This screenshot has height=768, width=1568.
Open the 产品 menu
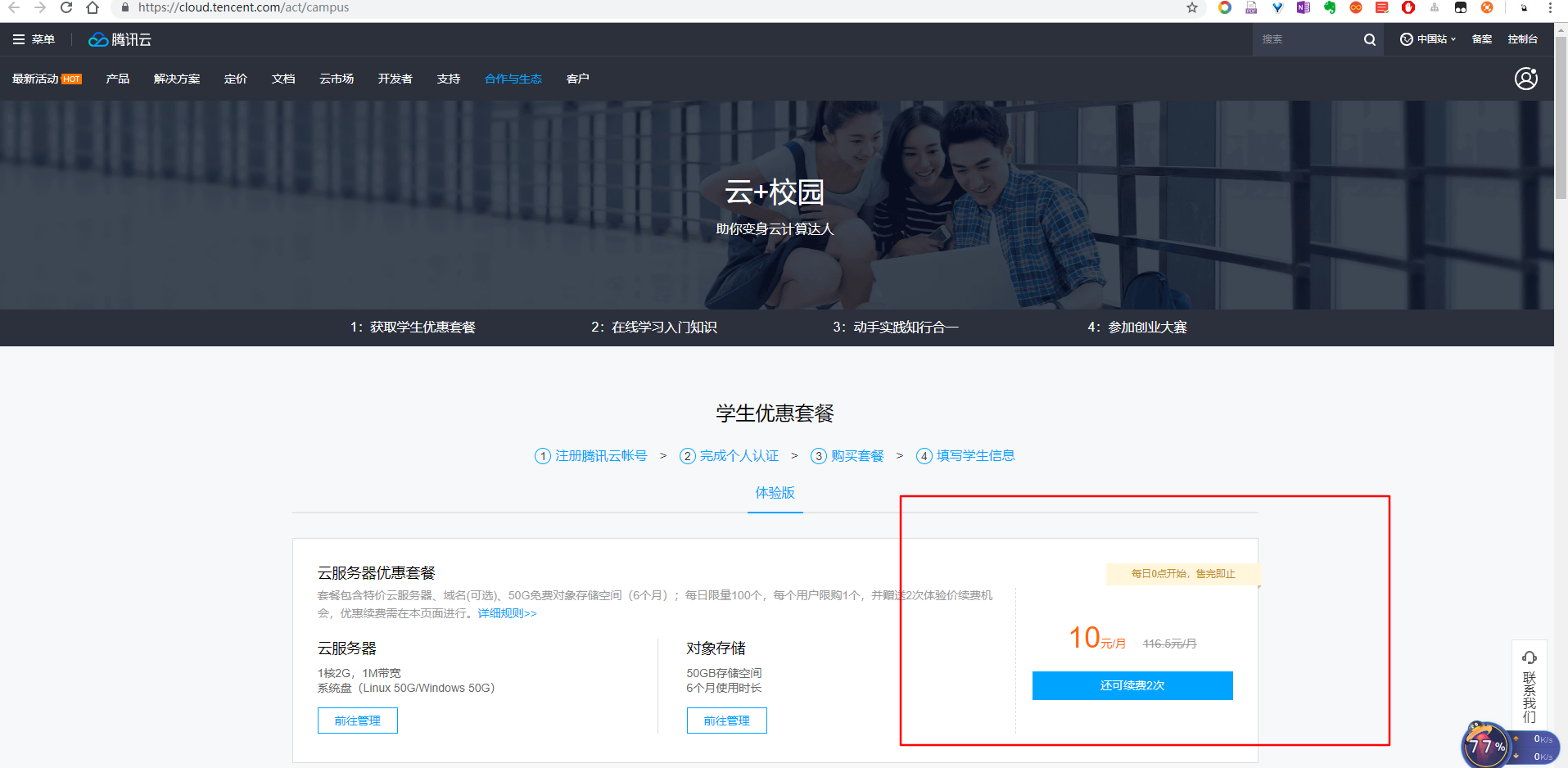[118, 79]
